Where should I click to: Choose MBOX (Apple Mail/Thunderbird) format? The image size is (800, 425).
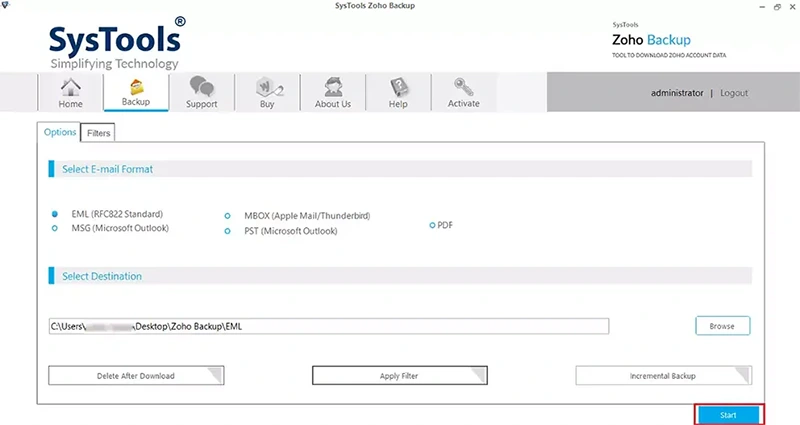point(228,216)
